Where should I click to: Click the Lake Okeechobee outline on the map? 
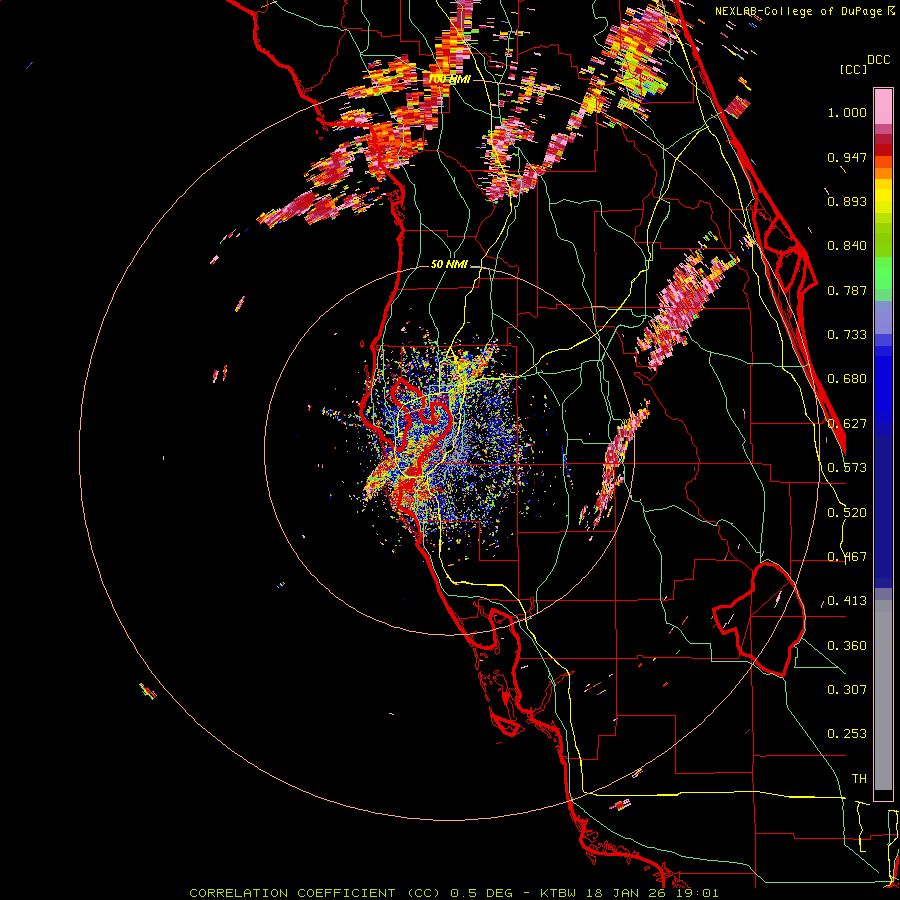(759, 619)
